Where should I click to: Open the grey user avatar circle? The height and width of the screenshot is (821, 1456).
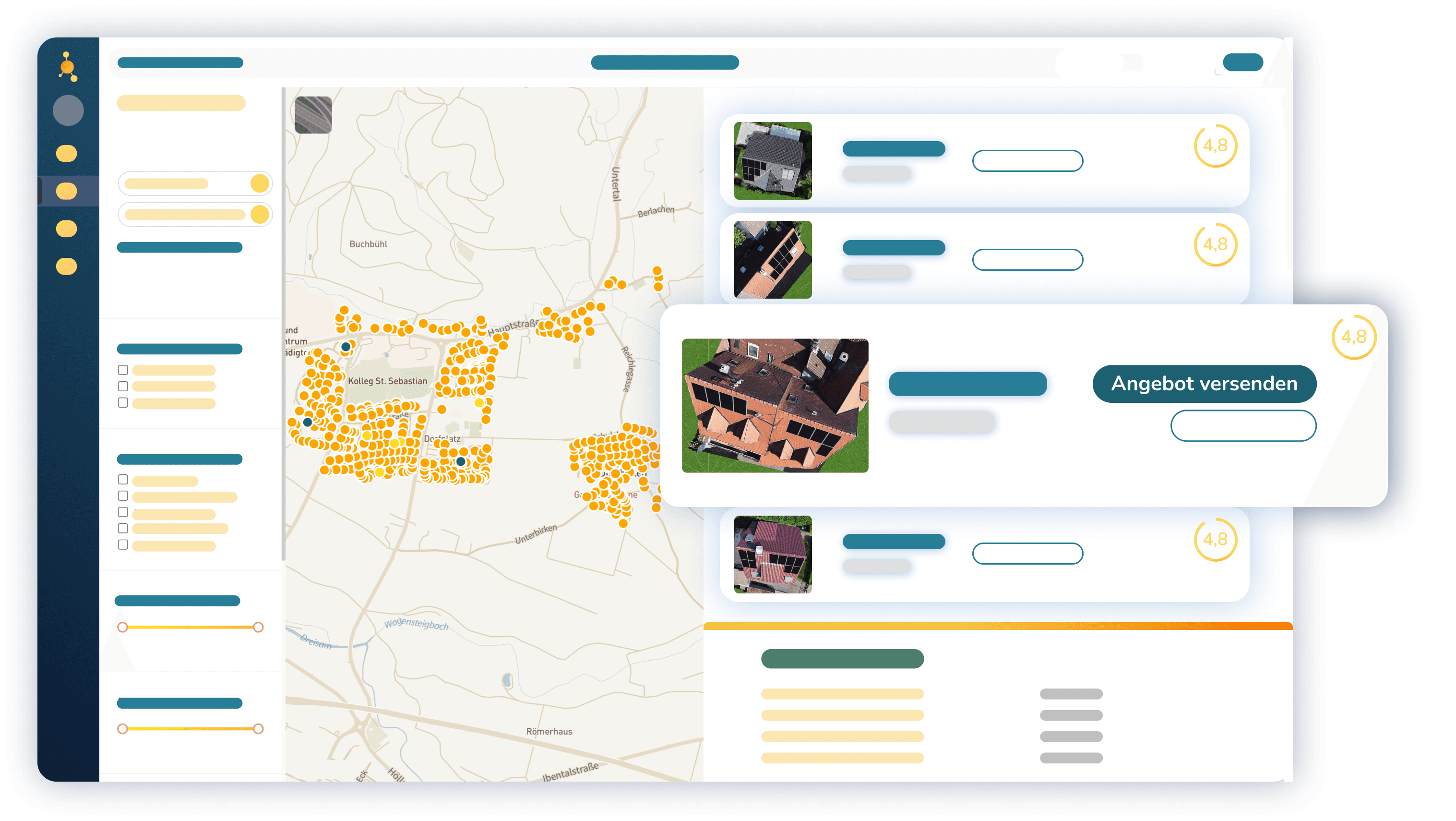[68, 110]
